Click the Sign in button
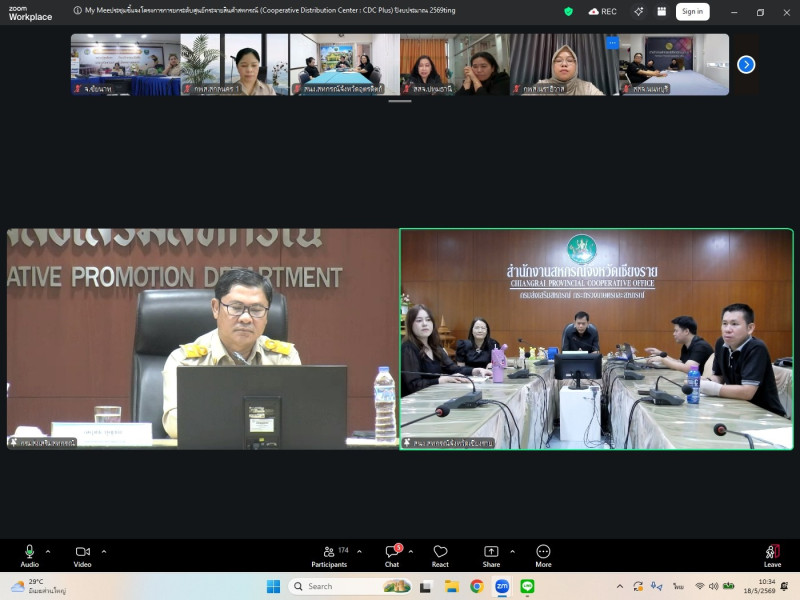800x600 pixels. [692, 11]
